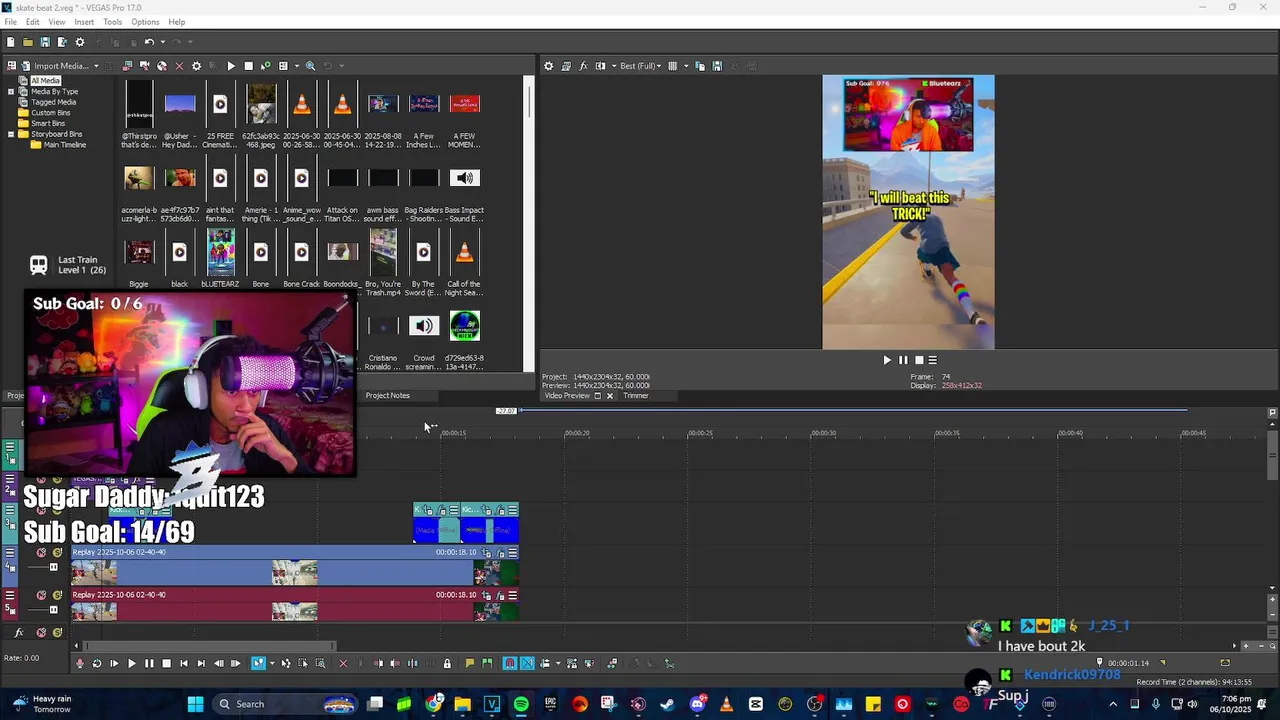This screenshot has height=720, width=1280.
Task: Mute the video bus fx track
Action: [x=41, y=633]
